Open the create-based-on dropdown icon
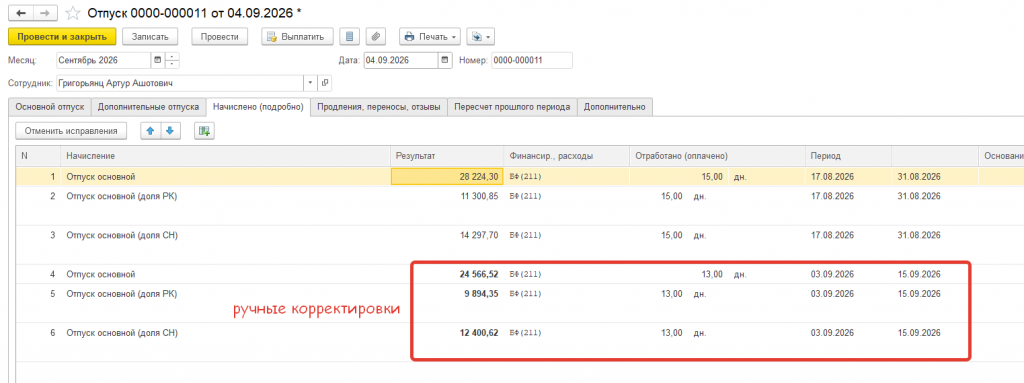The width and height of the screenshot is (1024, 383). pos(481,37)
